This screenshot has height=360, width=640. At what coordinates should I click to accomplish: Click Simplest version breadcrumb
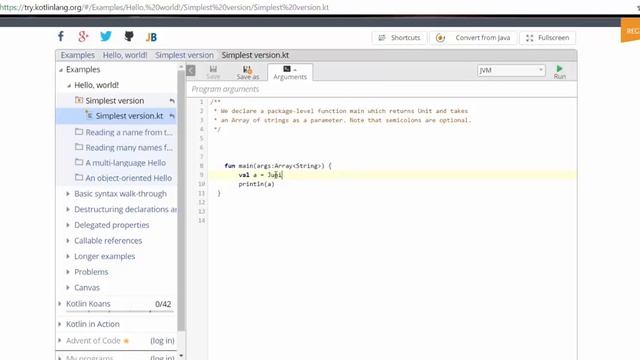pos(184,55)
